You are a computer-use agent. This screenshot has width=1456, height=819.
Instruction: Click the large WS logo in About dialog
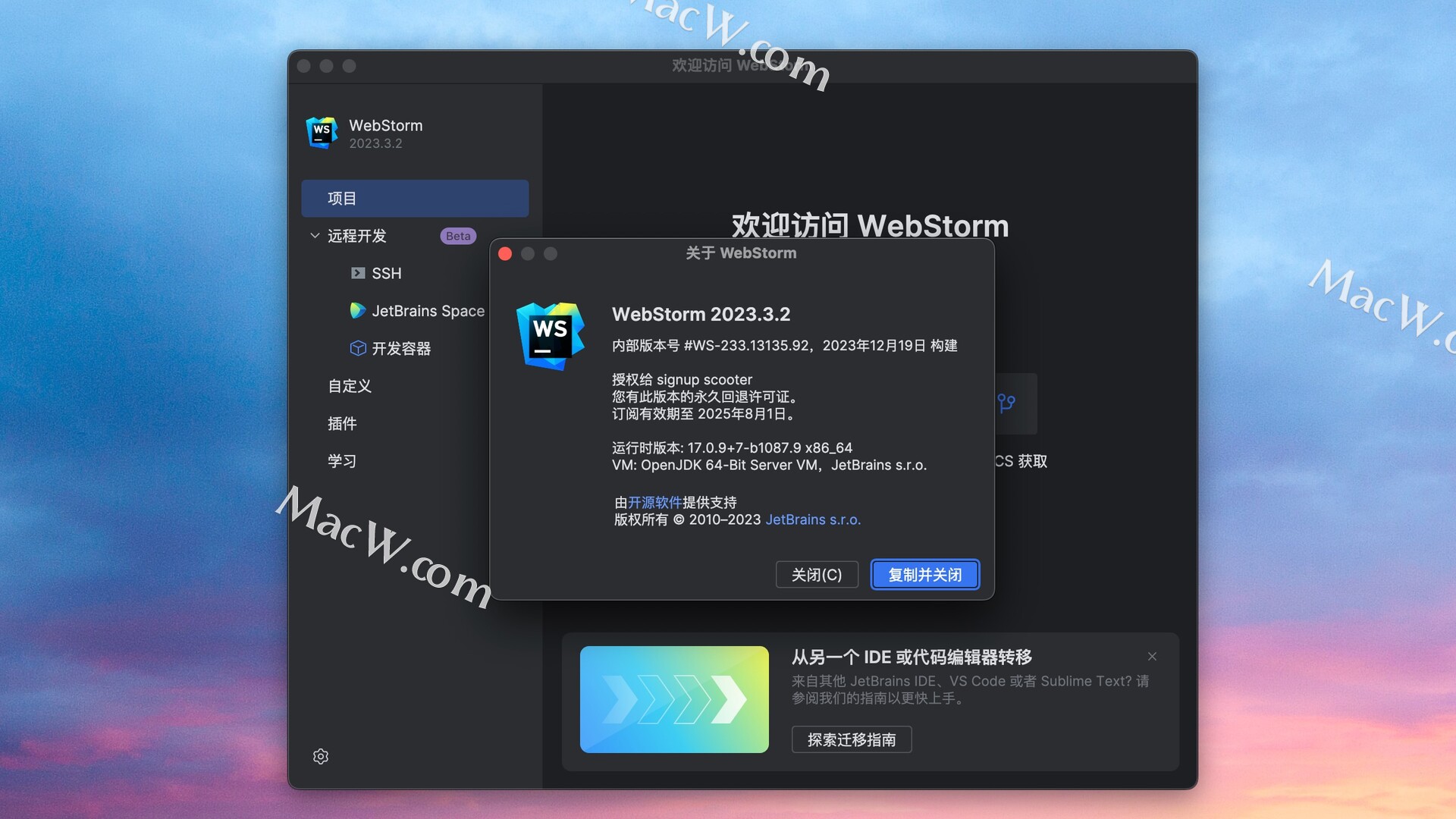coord(551,335)
